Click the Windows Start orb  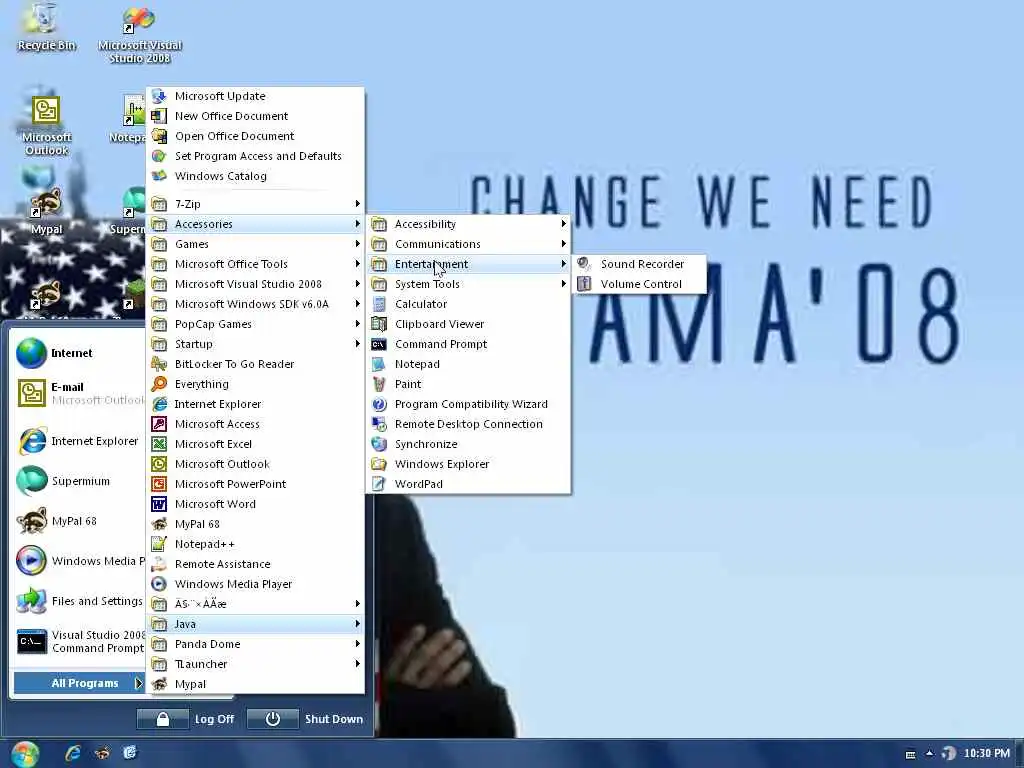[x=25, y=754]
